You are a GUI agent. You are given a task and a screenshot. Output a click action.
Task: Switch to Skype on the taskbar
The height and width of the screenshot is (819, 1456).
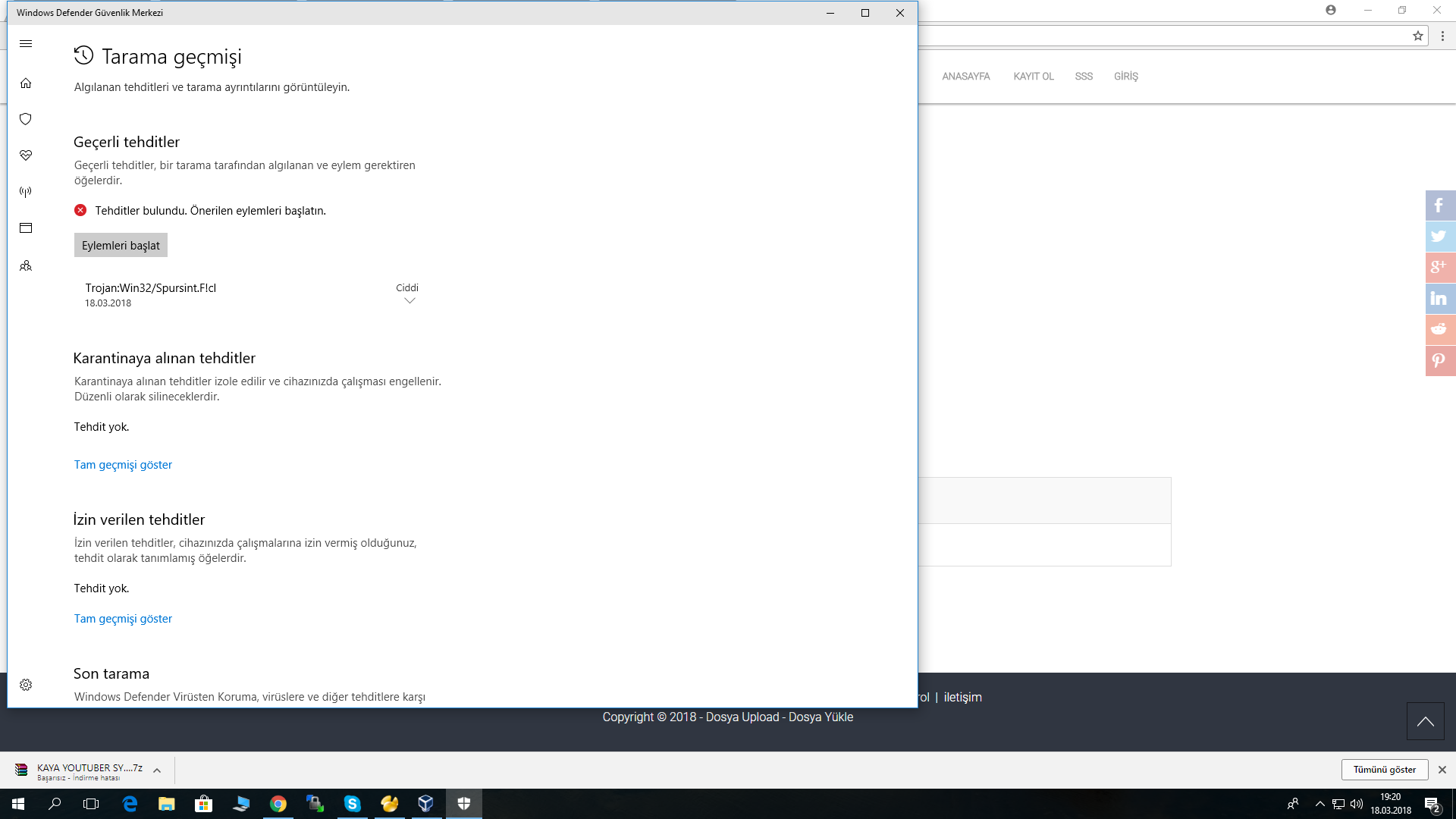pyautogui.click(x=353, y=804)
